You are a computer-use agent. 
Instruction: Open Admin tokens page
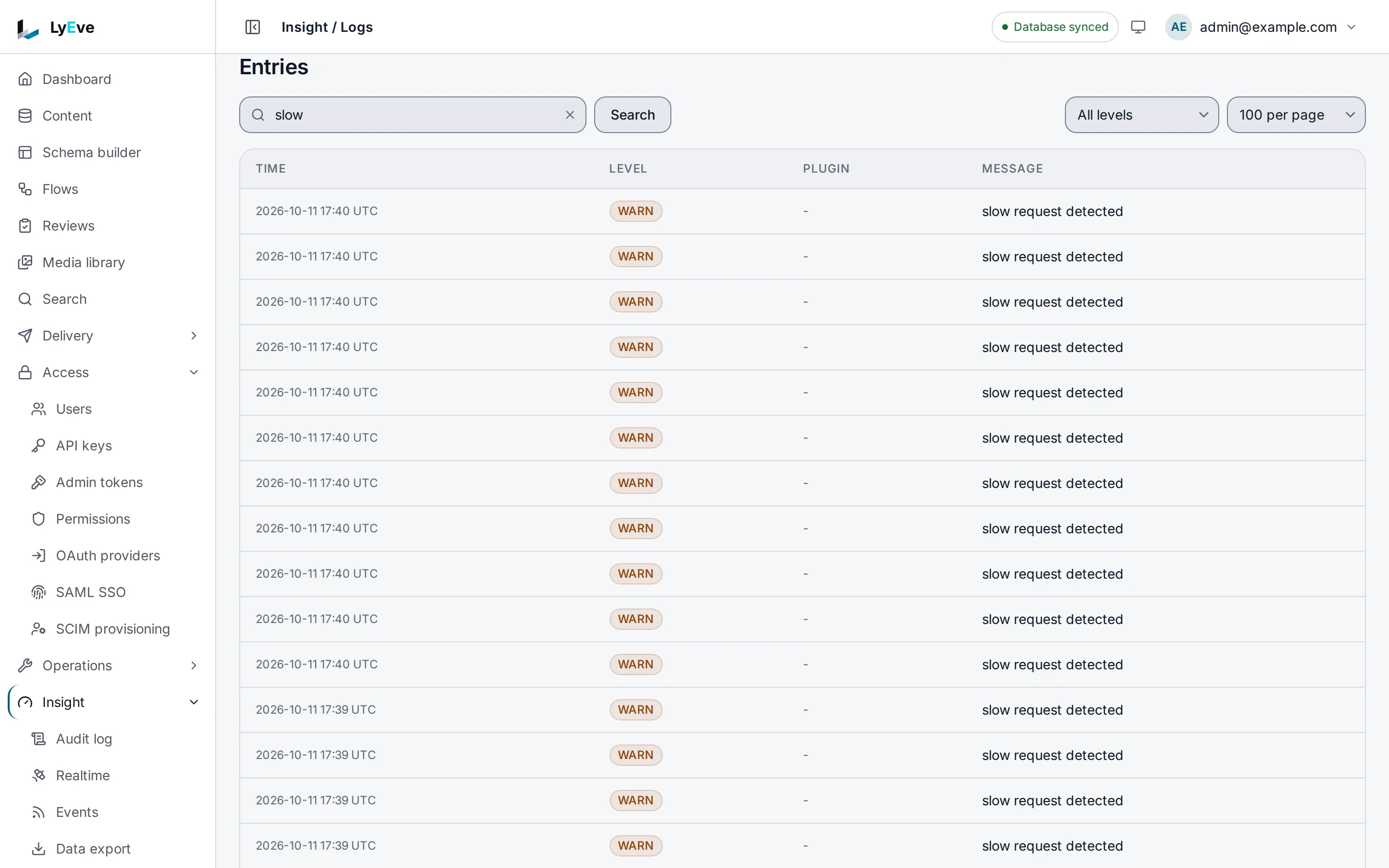click(x=99, y=482)
